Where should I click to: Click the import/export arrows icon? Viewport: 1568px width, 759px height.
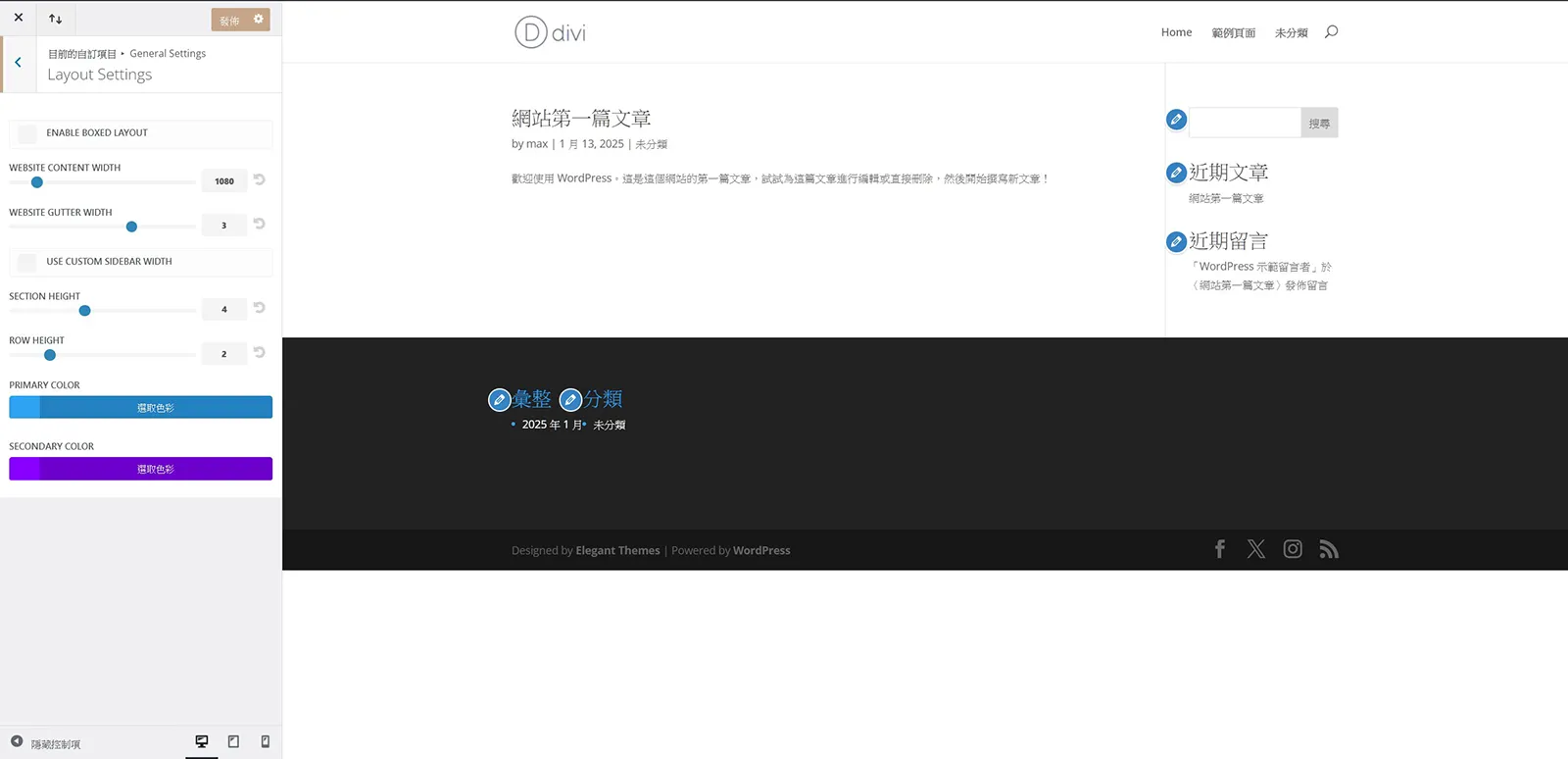click(x=55, y=19)
